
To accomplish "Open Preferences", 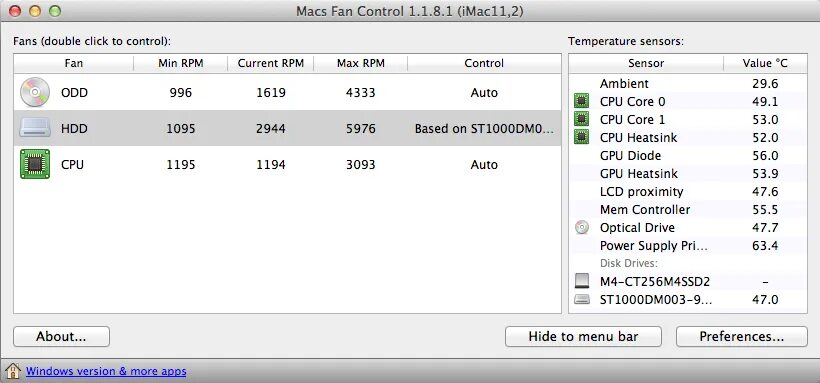I will [742, 336].
